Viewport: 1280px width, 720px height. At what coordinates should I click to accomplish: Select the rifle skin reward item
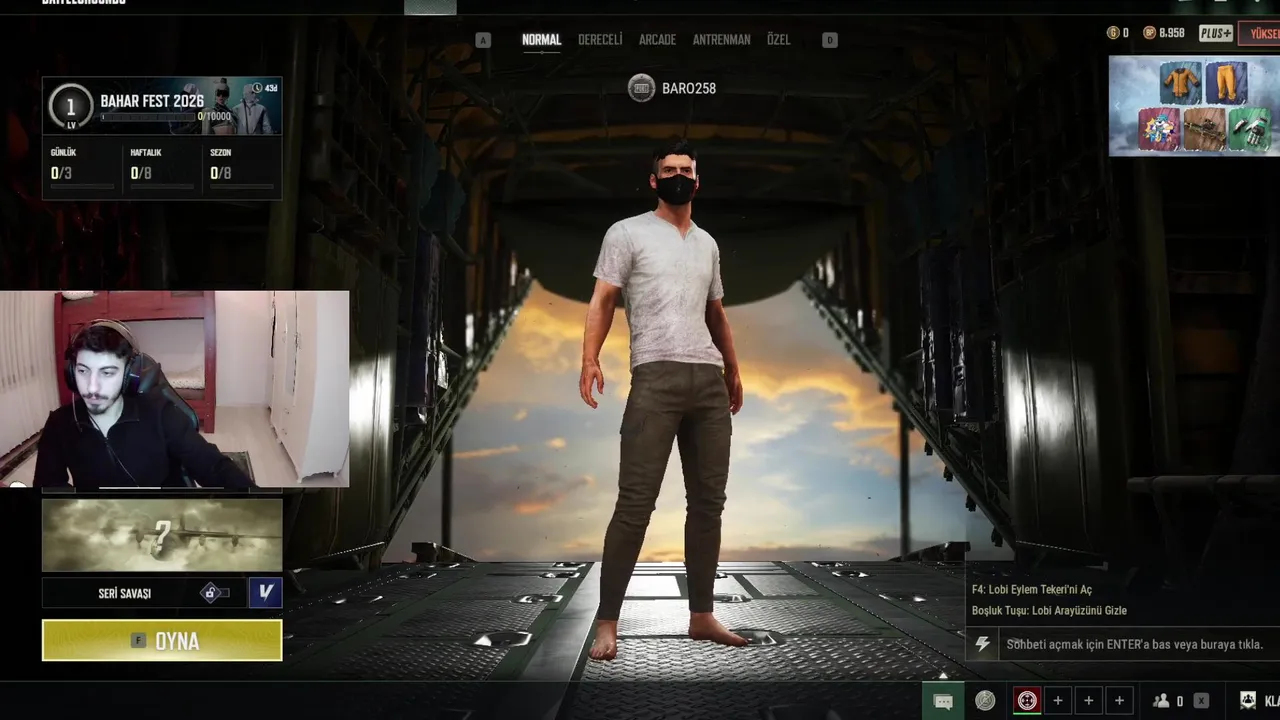click(1204, 130)
